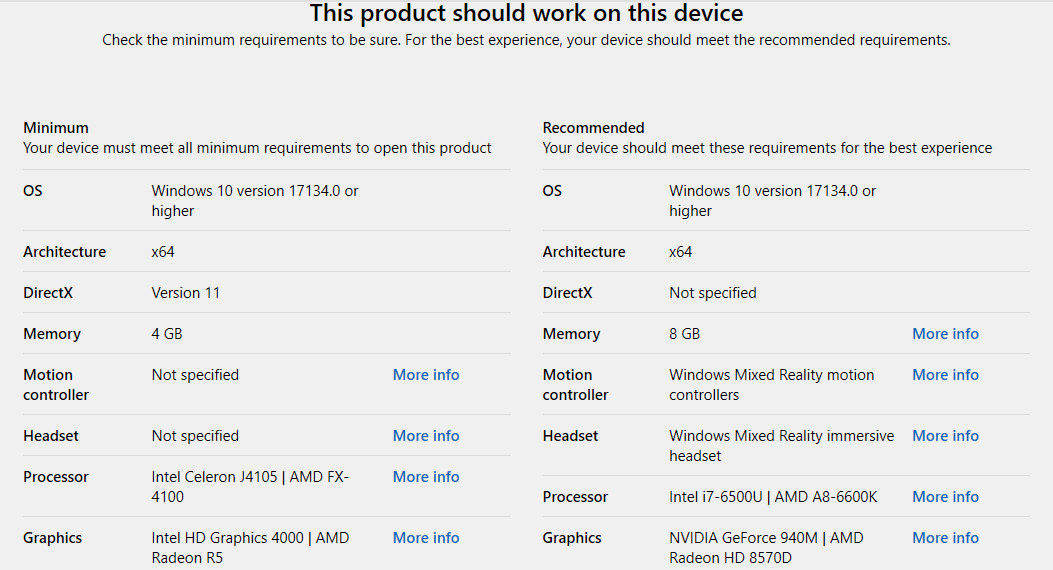Viewport: 1053px width, 570px height.
Task: Open More info for recommended Graphics
Action: point(945,538)
